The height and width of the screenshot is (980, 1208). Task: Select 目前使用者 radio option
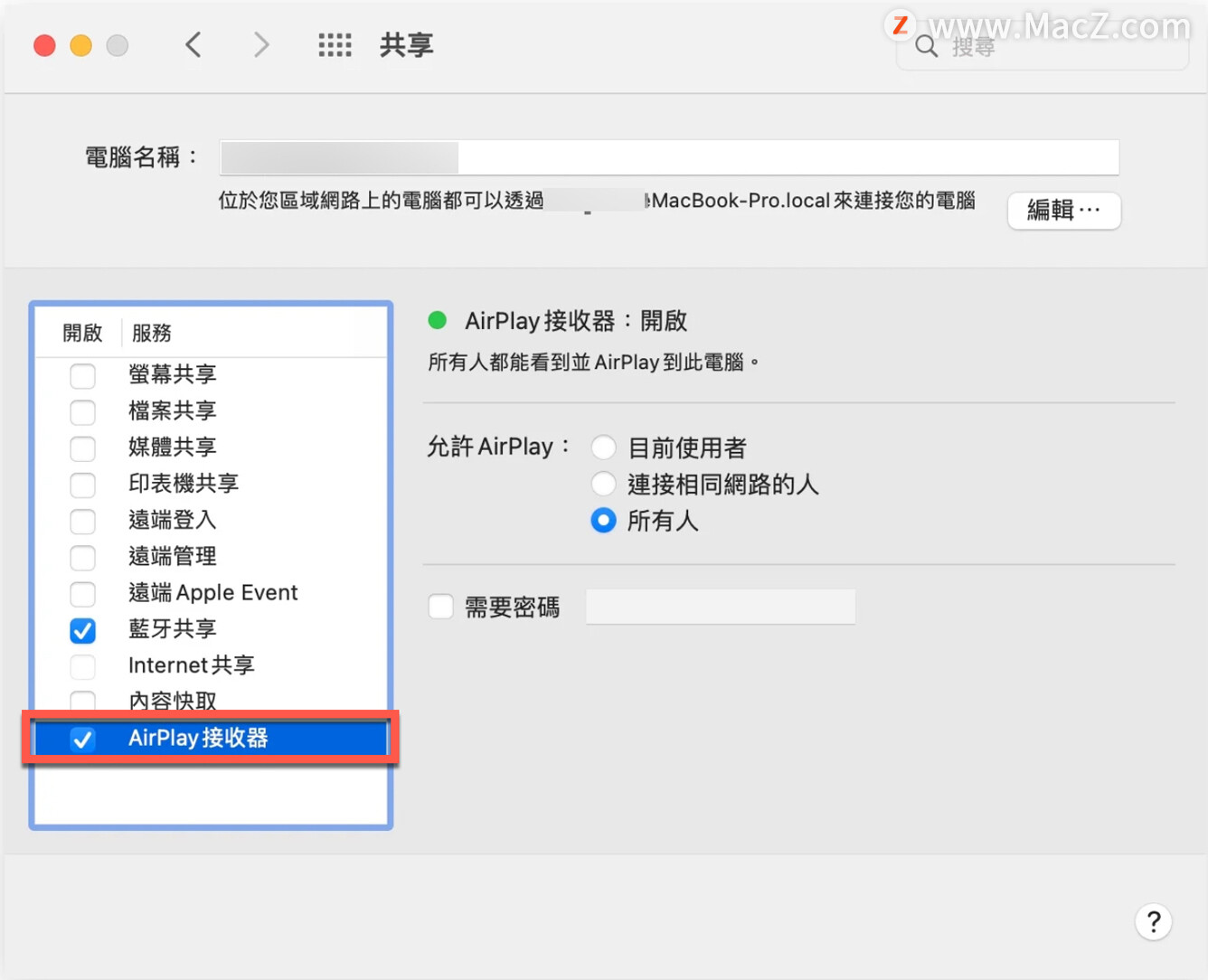tap(603, 448)
